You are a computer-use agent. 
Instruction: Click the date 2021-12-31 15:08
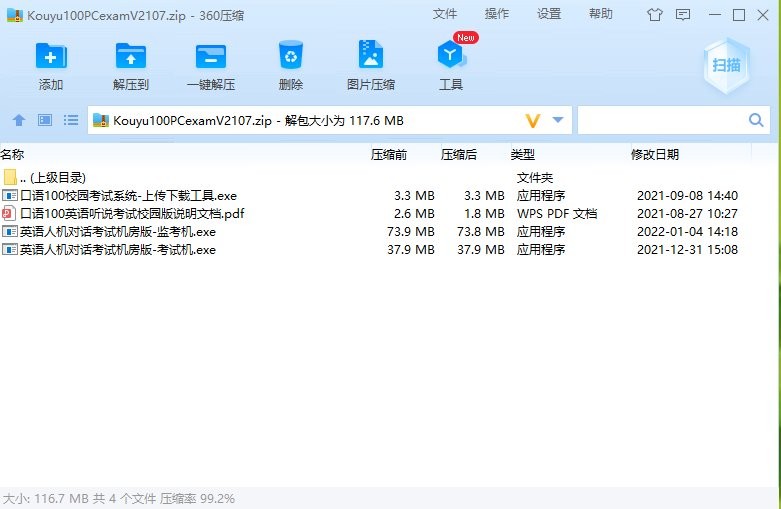point(687,250)
